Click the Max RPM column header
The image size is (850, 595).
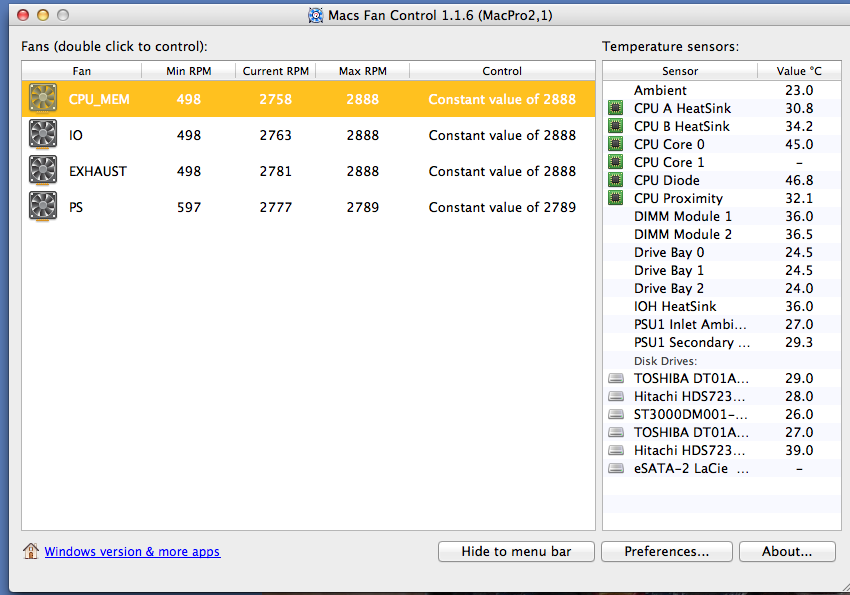tap(363, 71)
